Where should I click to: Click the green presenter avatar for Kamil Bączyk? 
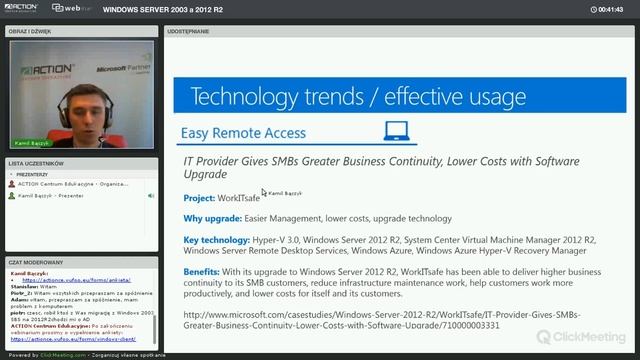[12, 196]
